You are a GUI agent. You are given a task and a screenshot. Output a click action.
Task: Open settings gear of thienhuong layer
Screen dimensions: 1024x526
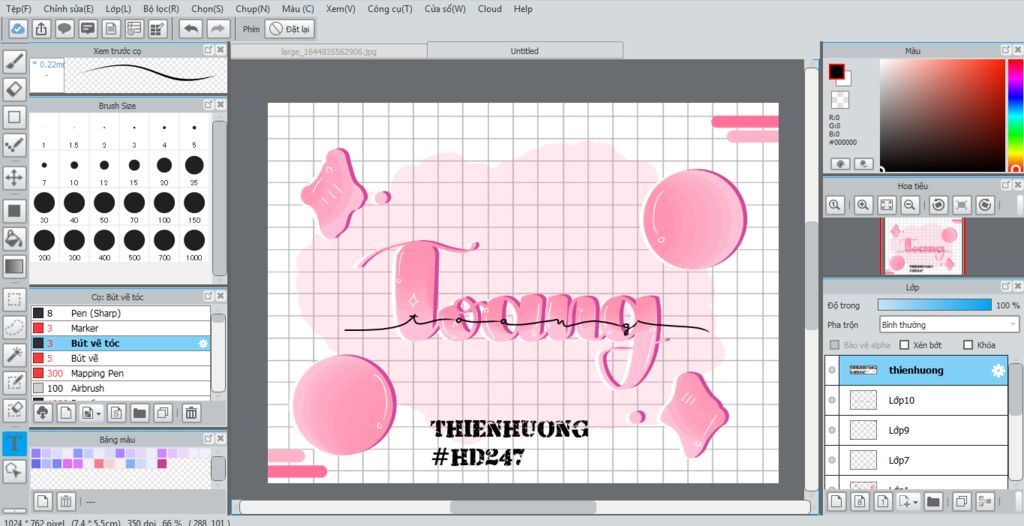tap(998, 370)
